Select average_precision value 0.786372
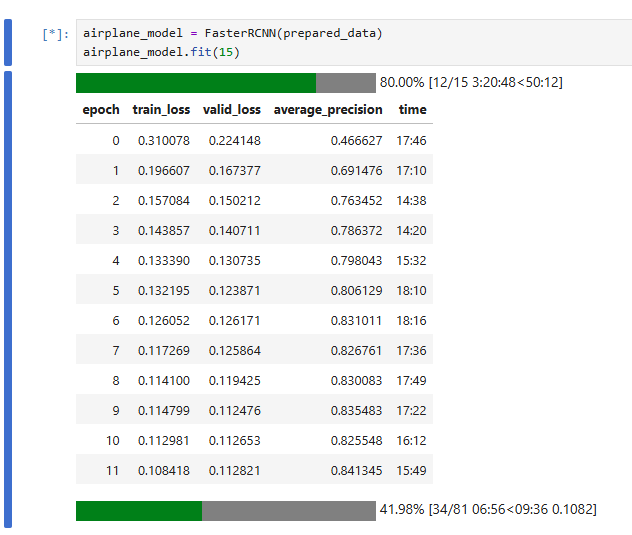The height and width of the screenshot is (535, 632). click(356, 231)
